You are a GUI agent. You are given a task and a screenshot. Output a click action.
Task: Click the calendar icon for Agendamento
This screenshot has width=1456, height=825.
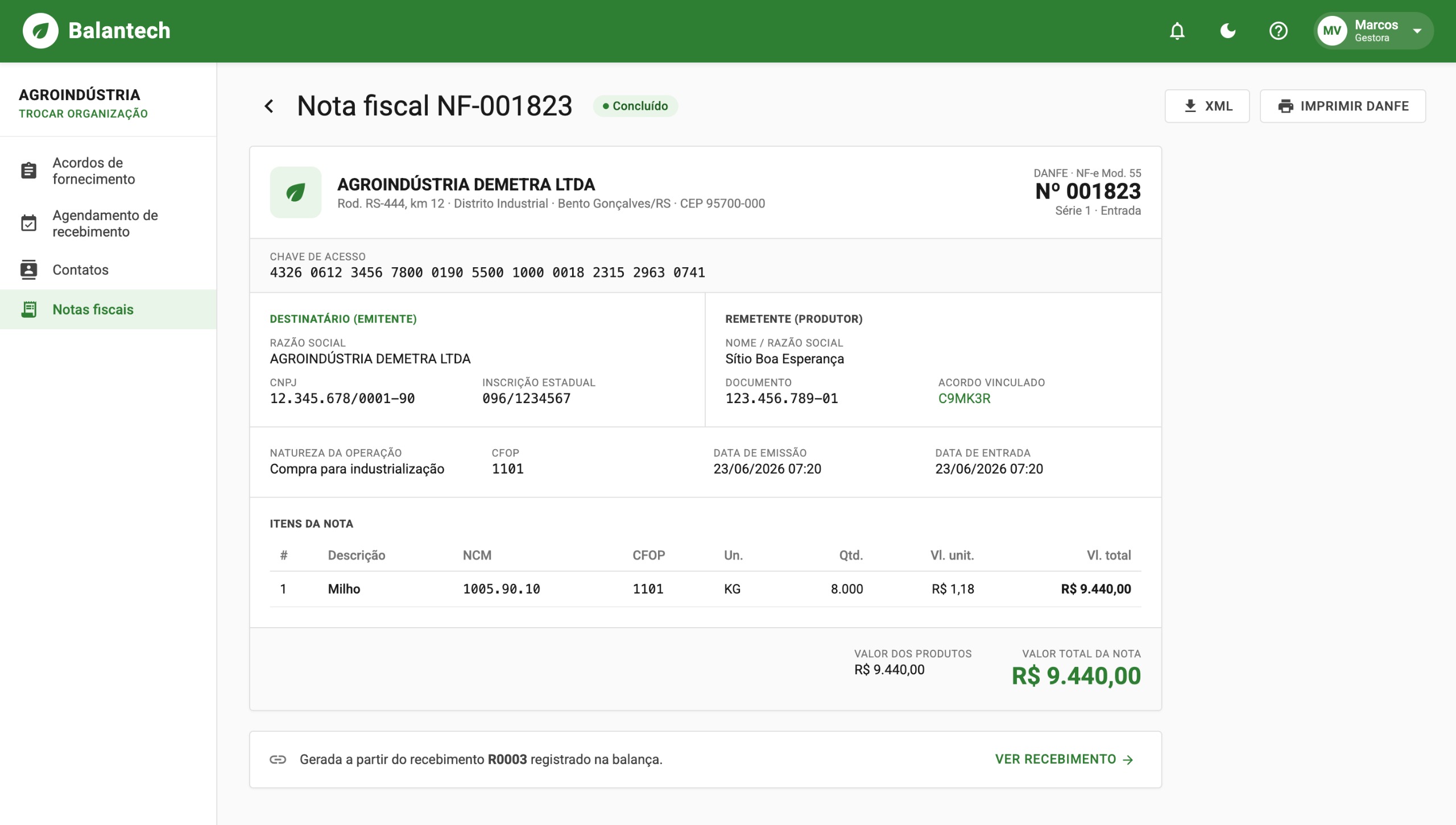(x=28, y=223)
